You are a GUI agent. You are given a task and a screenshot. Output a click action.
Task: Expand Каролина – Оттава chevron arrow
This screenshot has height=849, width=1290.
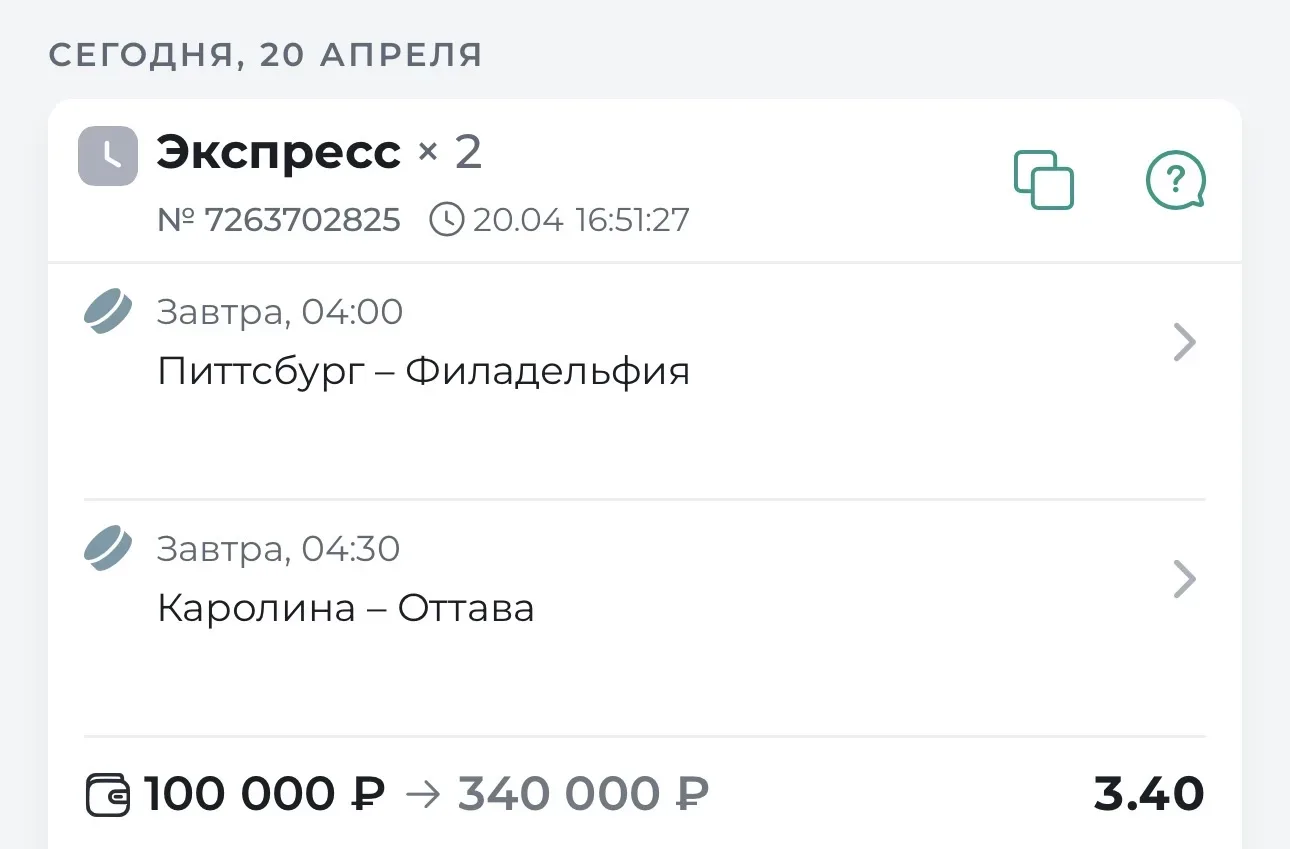pyautogui.click(x=1184, y=579)
